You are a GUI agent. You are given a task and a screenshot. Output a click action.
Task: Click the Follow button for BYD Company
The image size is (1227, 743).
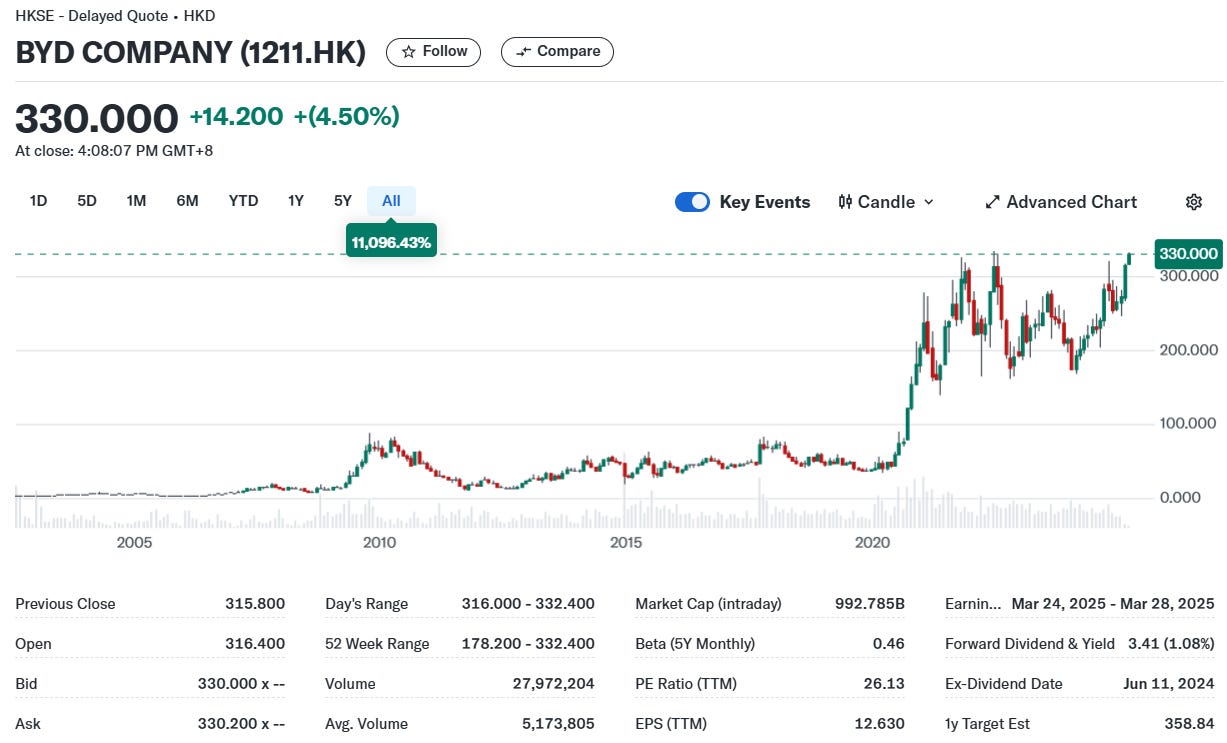pos(433,51)
